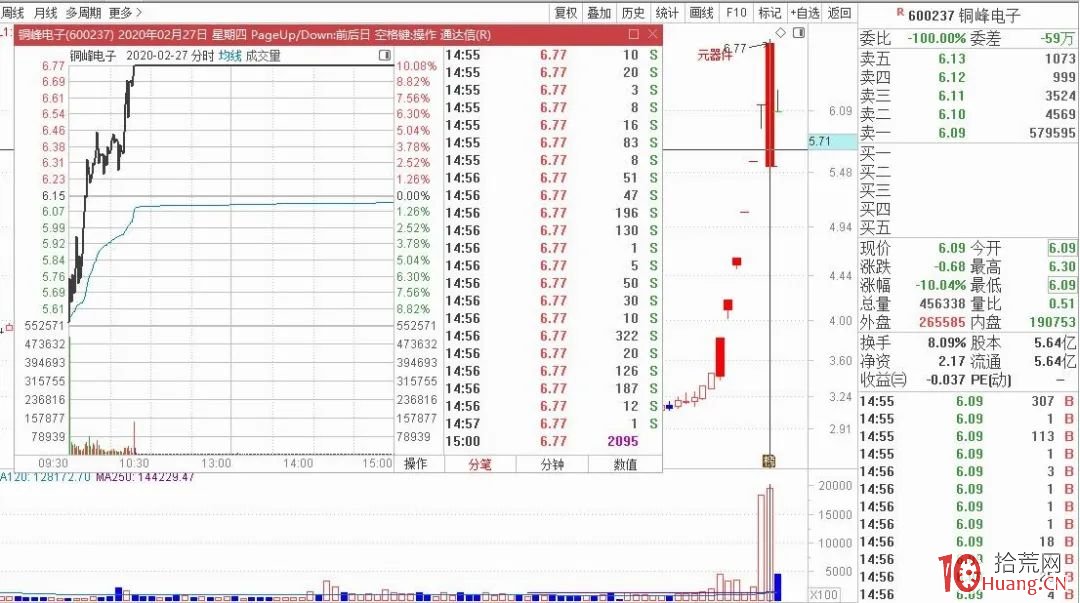
Task: Click the 统计 statistics button
Action: click(x=667, y=12)
